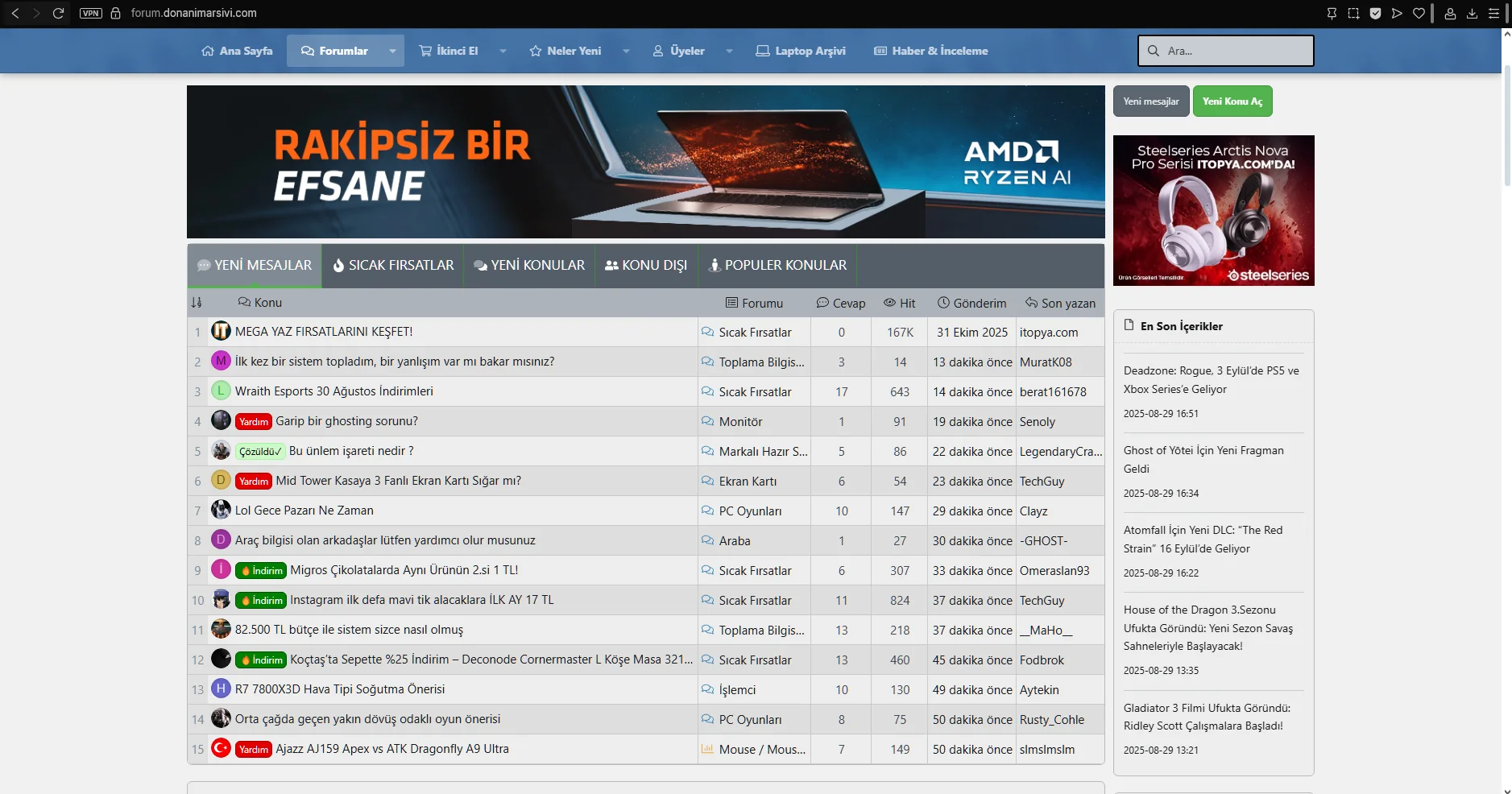1512x794 pixels.
Task: Take a snapshot with the dashed-square icon
Action: pos(1353,13)
